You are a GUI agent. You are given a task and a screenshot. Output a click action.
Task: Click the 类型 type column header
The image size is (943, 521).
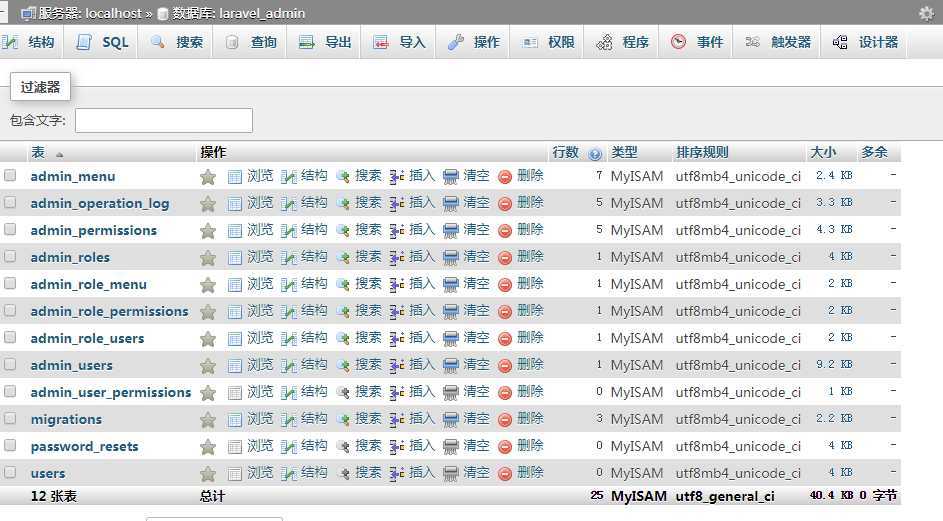(624, 152)
